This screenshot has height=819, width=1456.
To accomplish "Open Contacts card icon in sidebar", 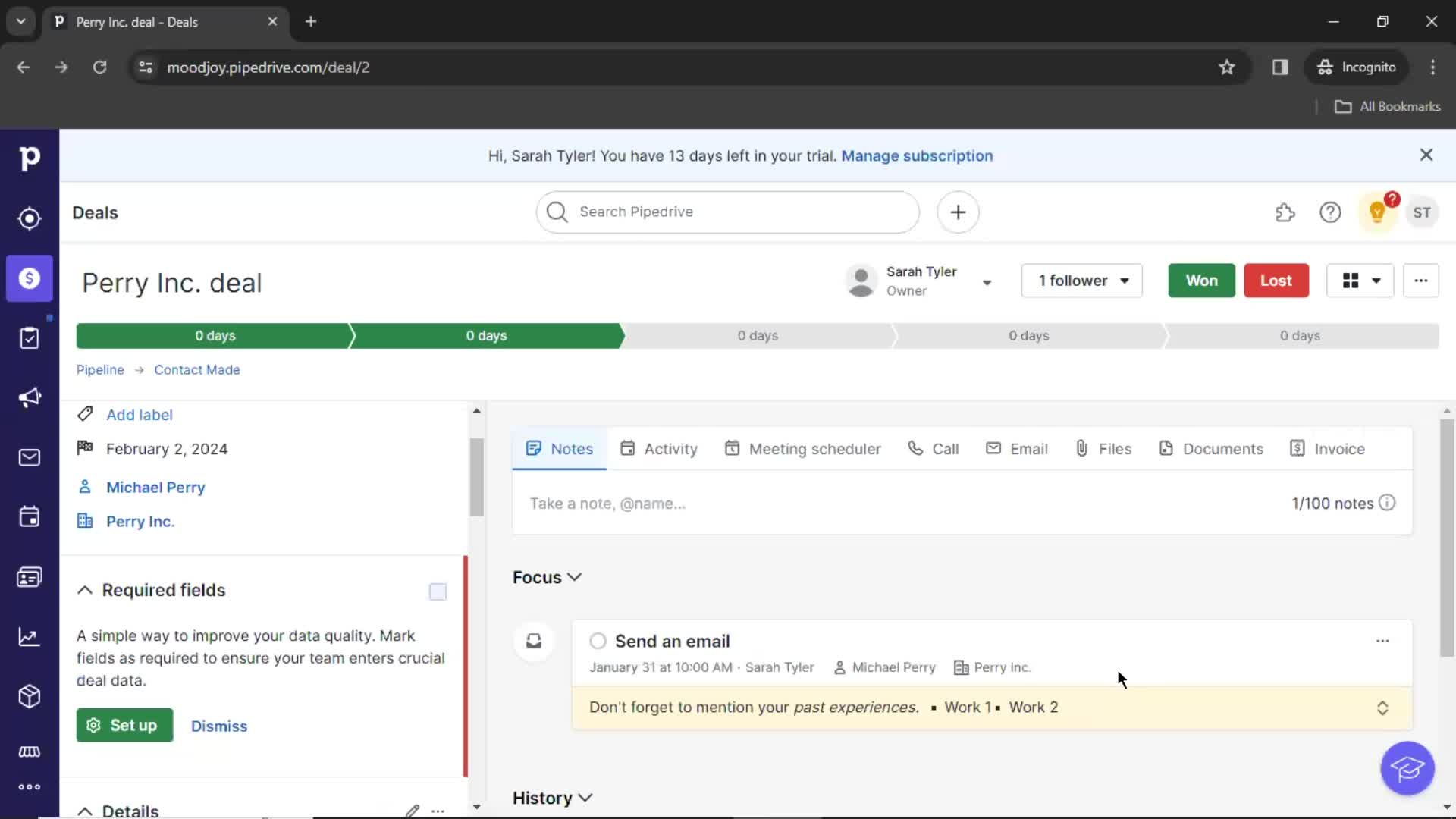I will tap(29, 577).
